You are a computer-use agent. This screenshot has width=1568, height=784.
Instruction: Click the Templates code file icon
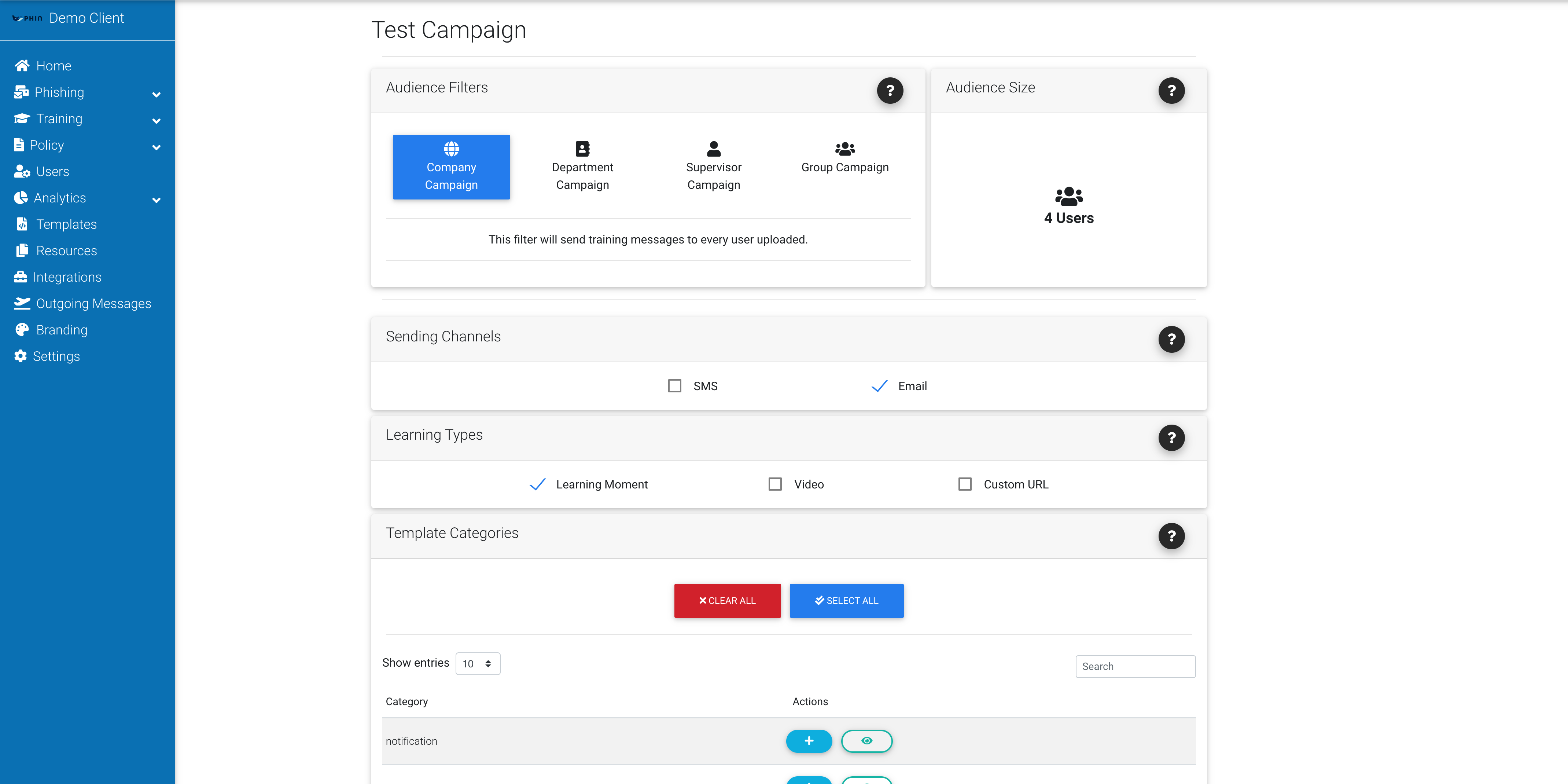(22, 224)
